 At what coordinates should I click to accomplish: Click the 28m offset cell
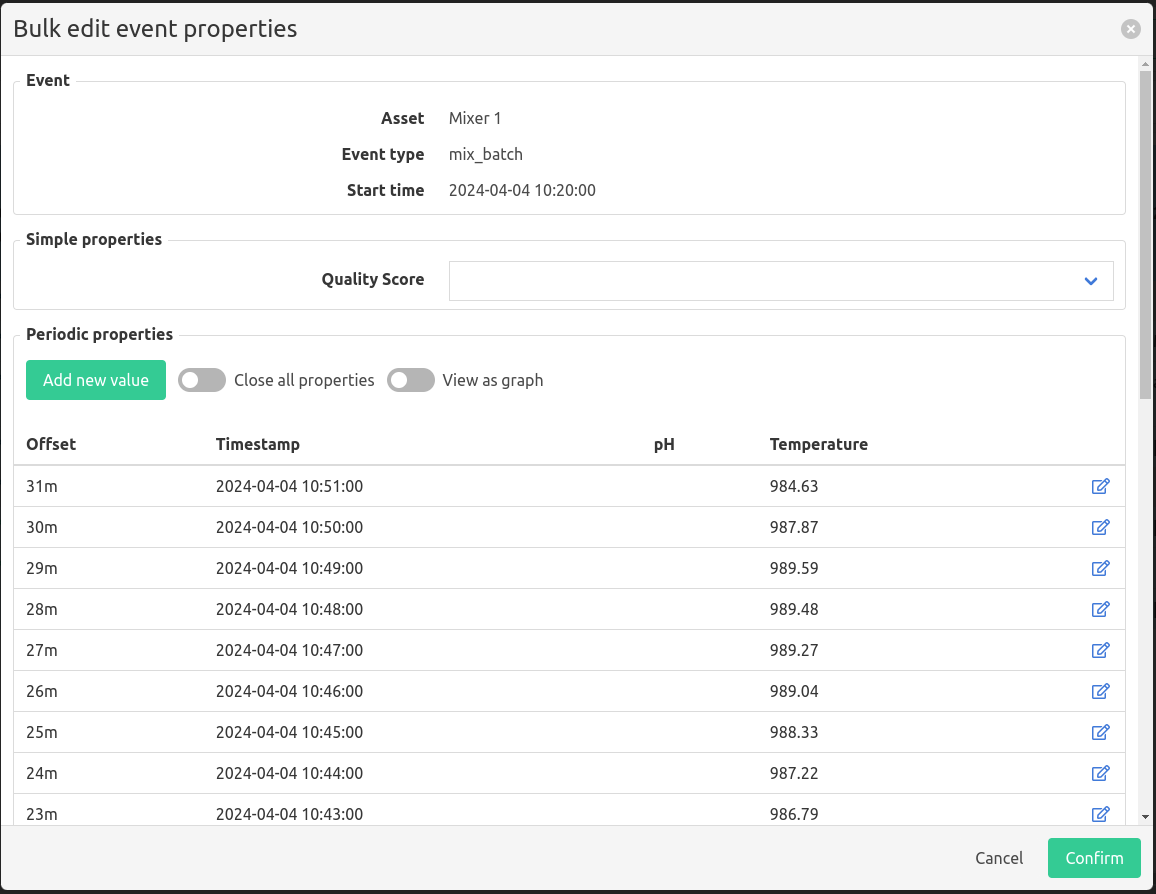(x=41, y=610)
